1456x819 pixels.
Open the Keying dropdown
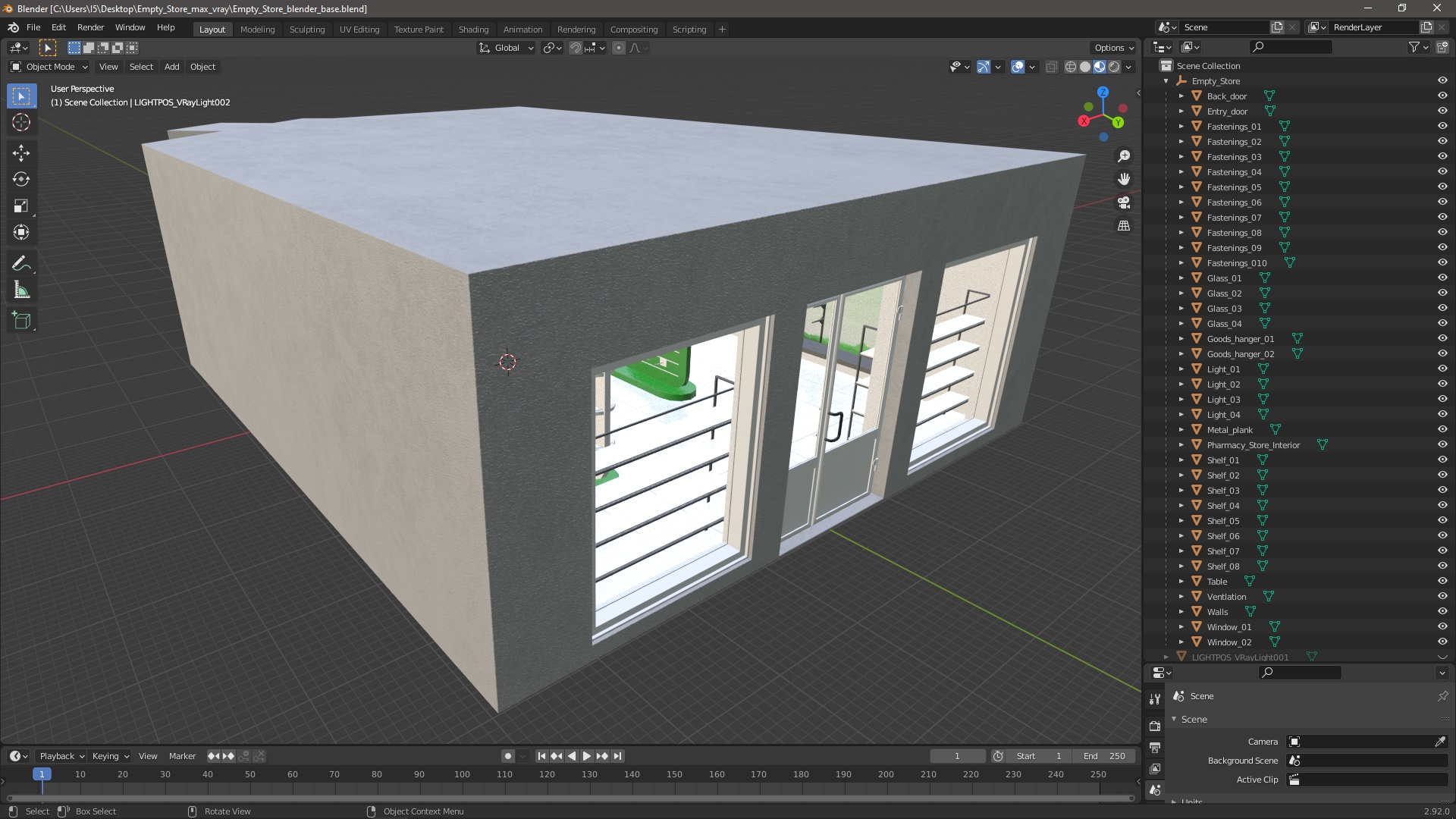pos(111,756)
